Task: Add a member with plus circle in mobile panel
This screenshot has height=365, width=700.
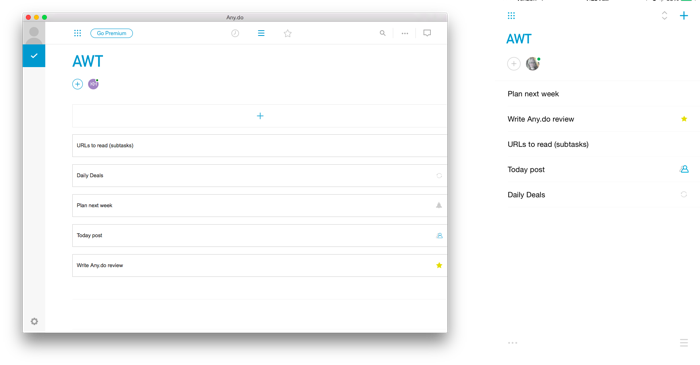Action: (514, 64)
